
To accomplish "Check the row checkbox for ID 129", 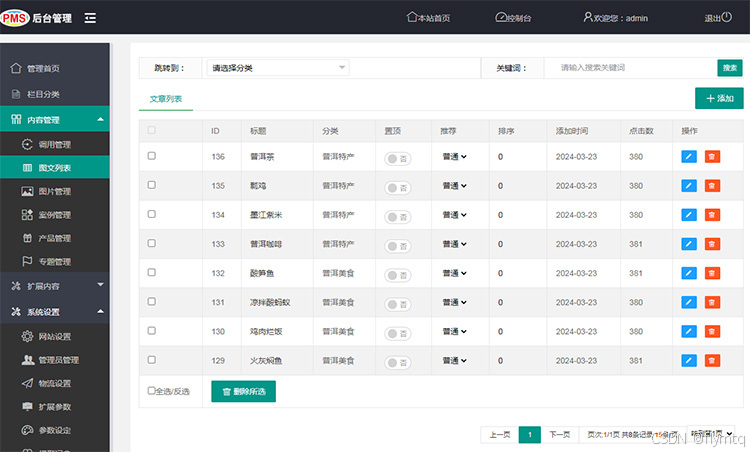I will click(152, 360).
